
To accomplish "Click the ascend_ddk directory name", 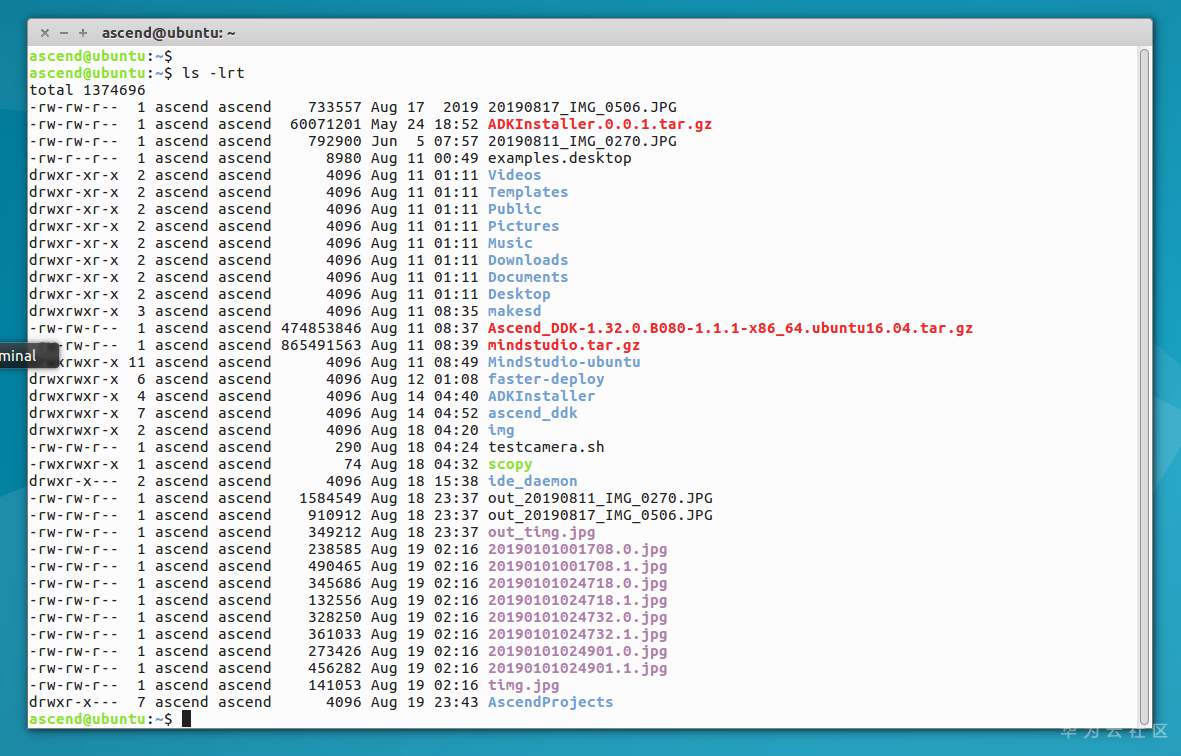I will 533,413.
